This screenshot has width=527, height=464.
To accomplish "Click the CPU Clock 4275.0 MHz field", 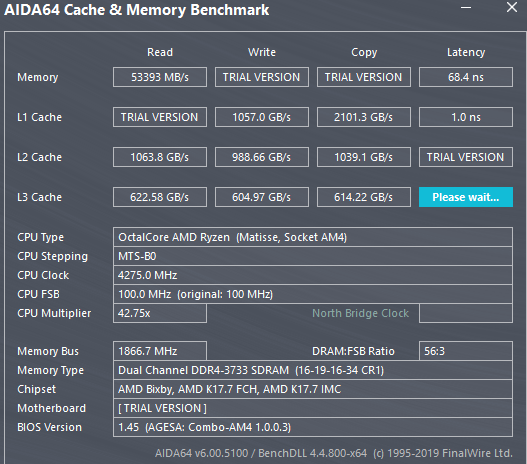I will coord(313,275).
